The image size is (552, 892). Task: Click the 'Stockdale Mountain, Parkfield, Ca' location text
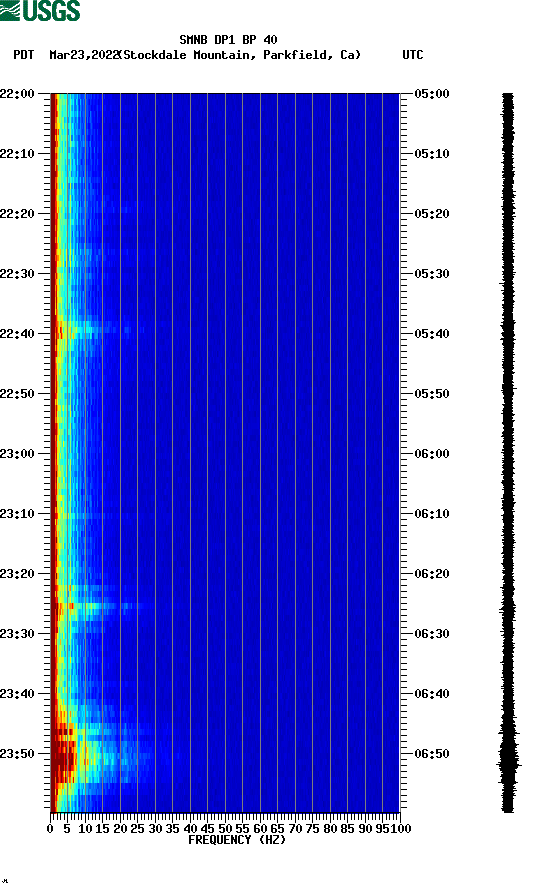[242, 55]
